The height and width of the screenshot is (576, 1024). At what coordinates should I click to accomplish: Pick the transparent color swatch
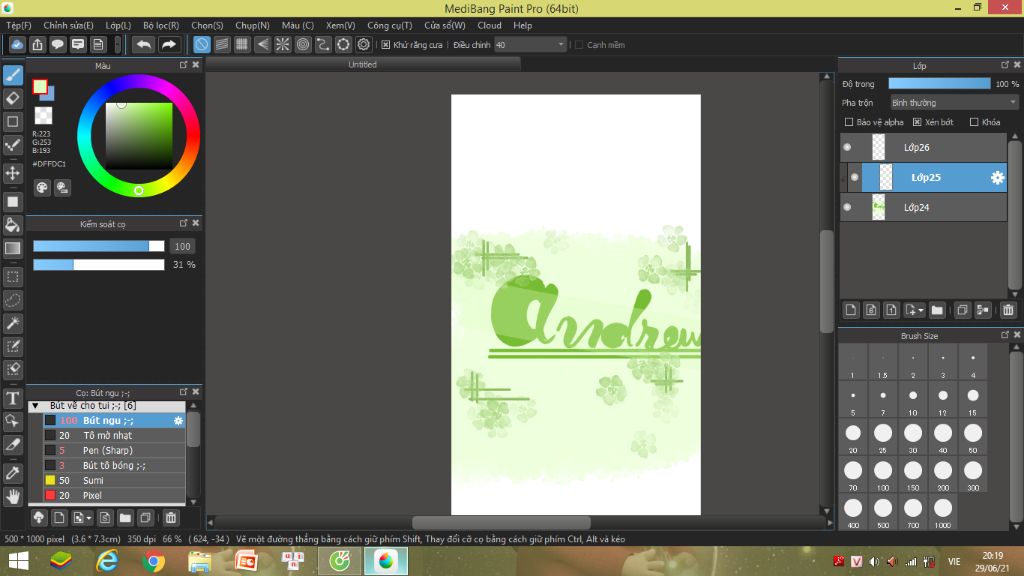[x=43, y=116]
